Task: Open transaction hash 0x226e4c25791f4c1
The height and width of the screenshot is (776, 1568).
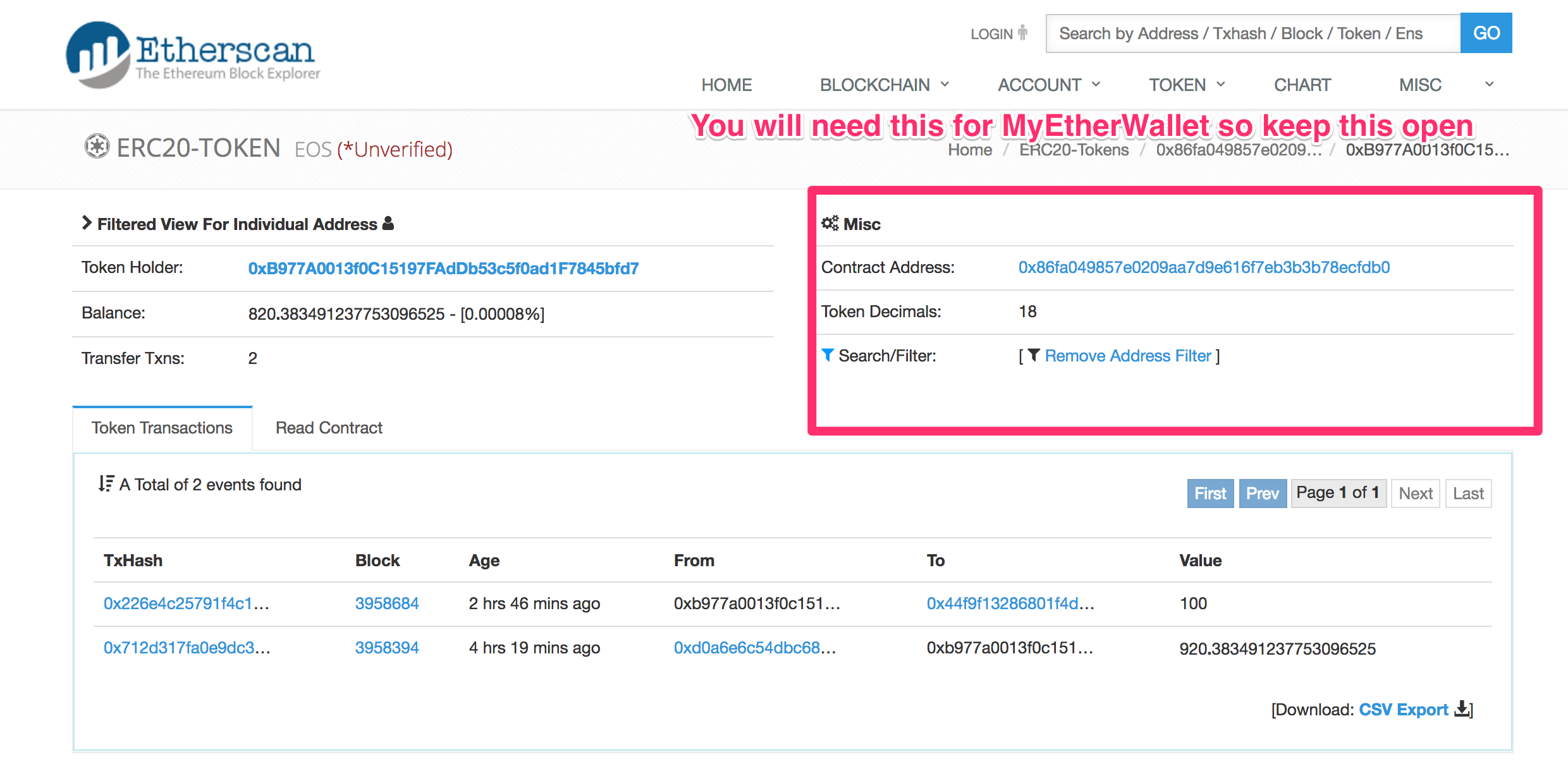Action: click(x=187, y=603)
